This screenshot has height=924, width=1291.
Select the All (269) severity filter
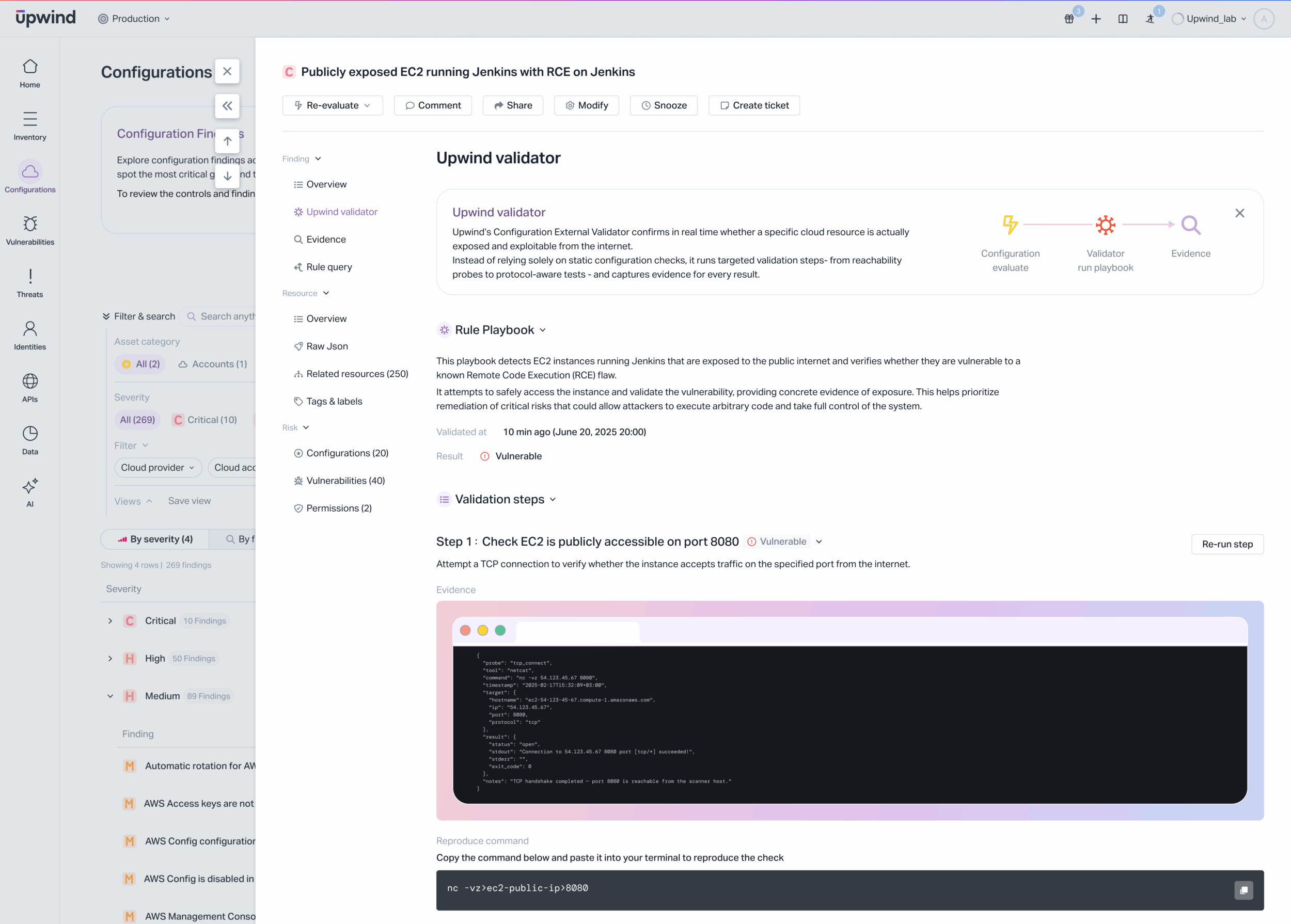point(137,420)
